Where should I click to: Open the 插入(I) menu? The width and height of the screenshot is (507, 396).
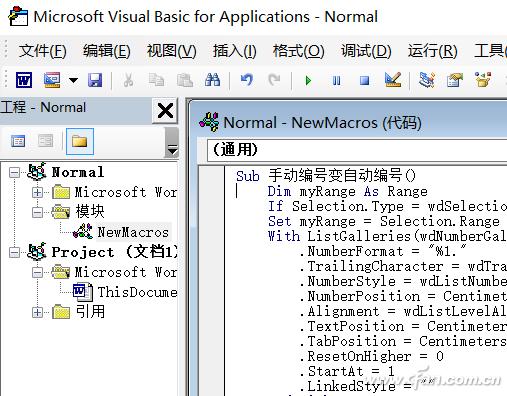[x=235, y=51]
